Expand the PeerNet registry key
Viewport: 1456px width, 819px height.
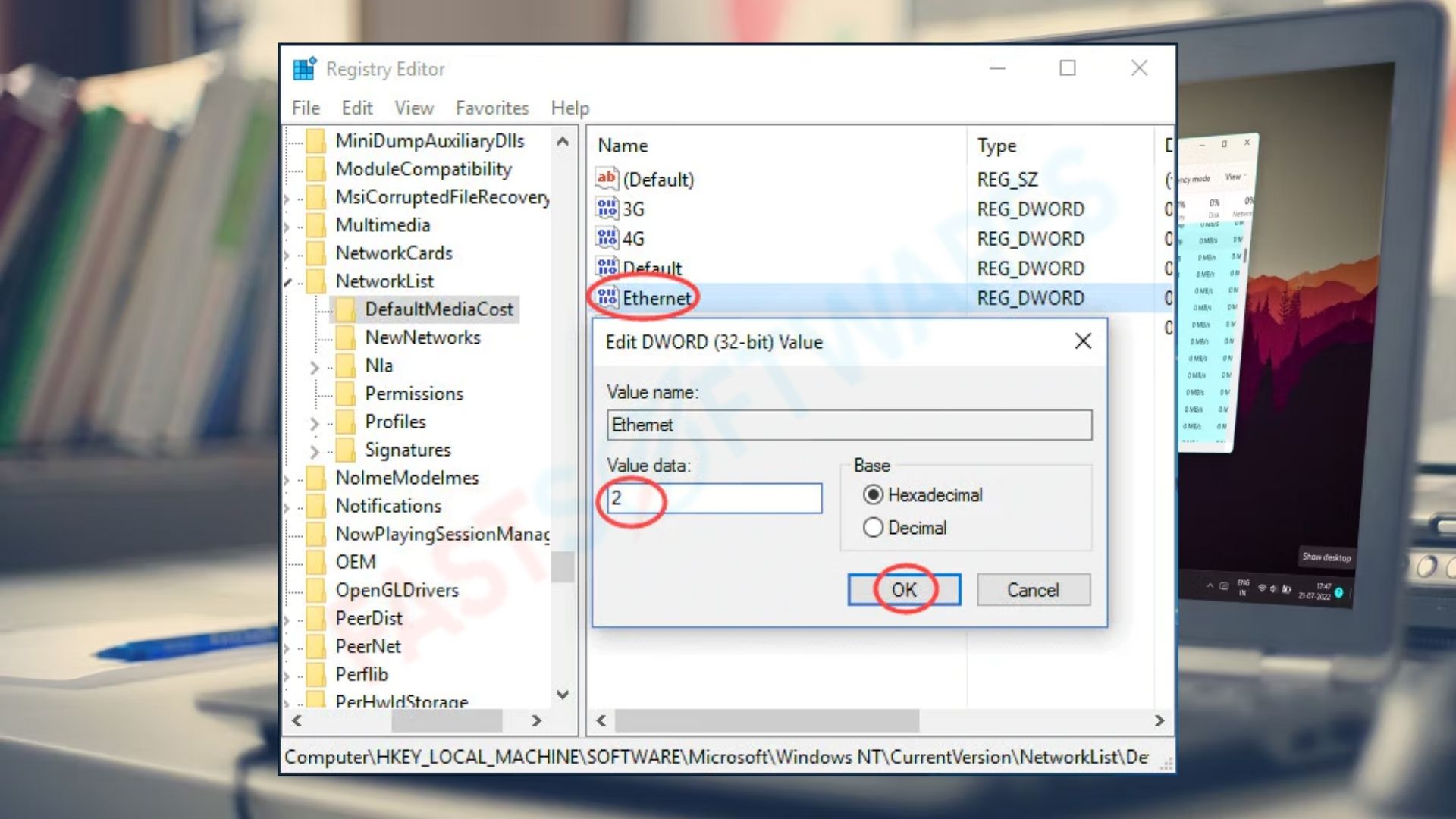(287, 648)
